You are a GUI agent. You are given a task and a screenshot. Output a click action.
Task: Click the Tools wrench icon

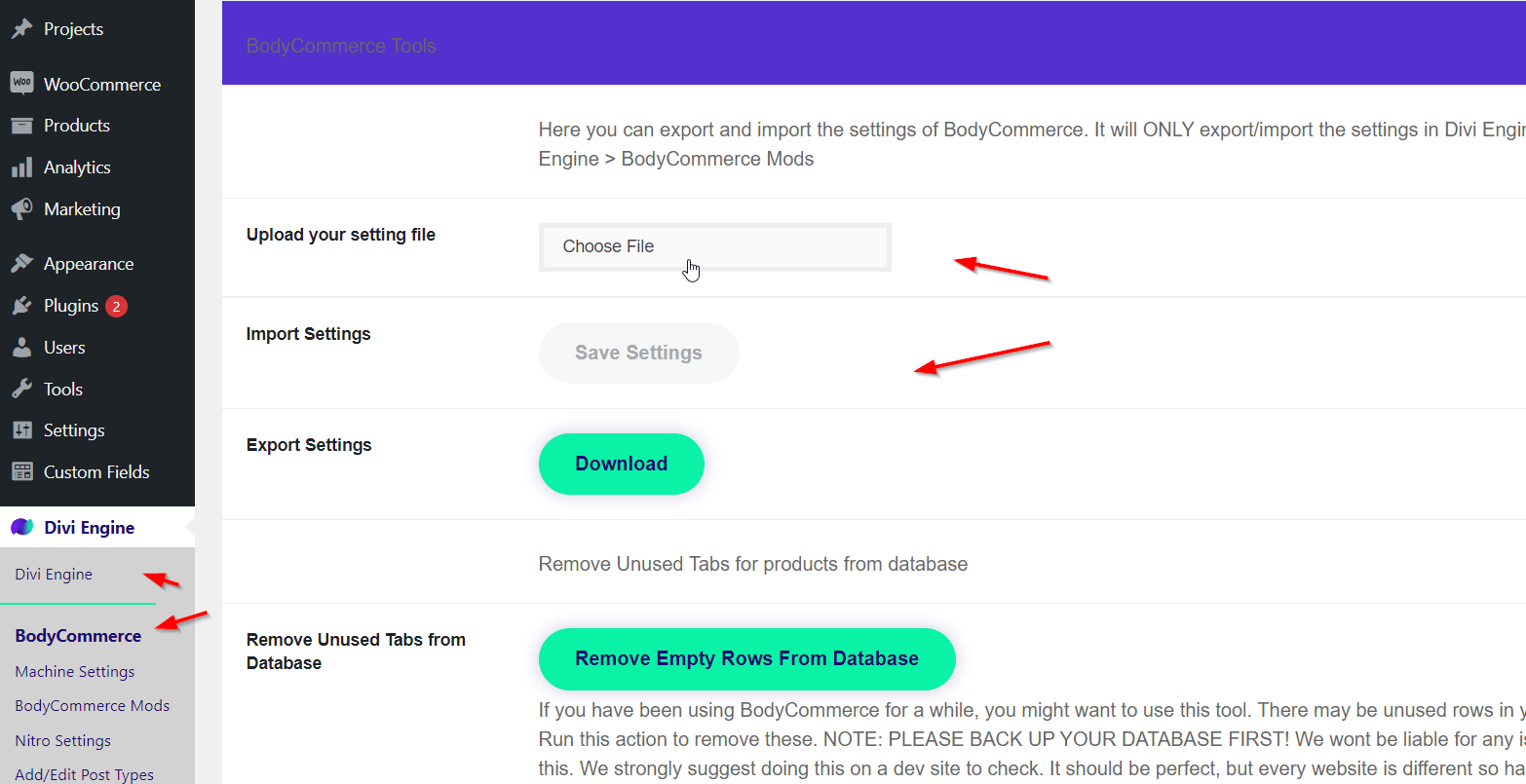pyautogui.click(x=21, y=390)
